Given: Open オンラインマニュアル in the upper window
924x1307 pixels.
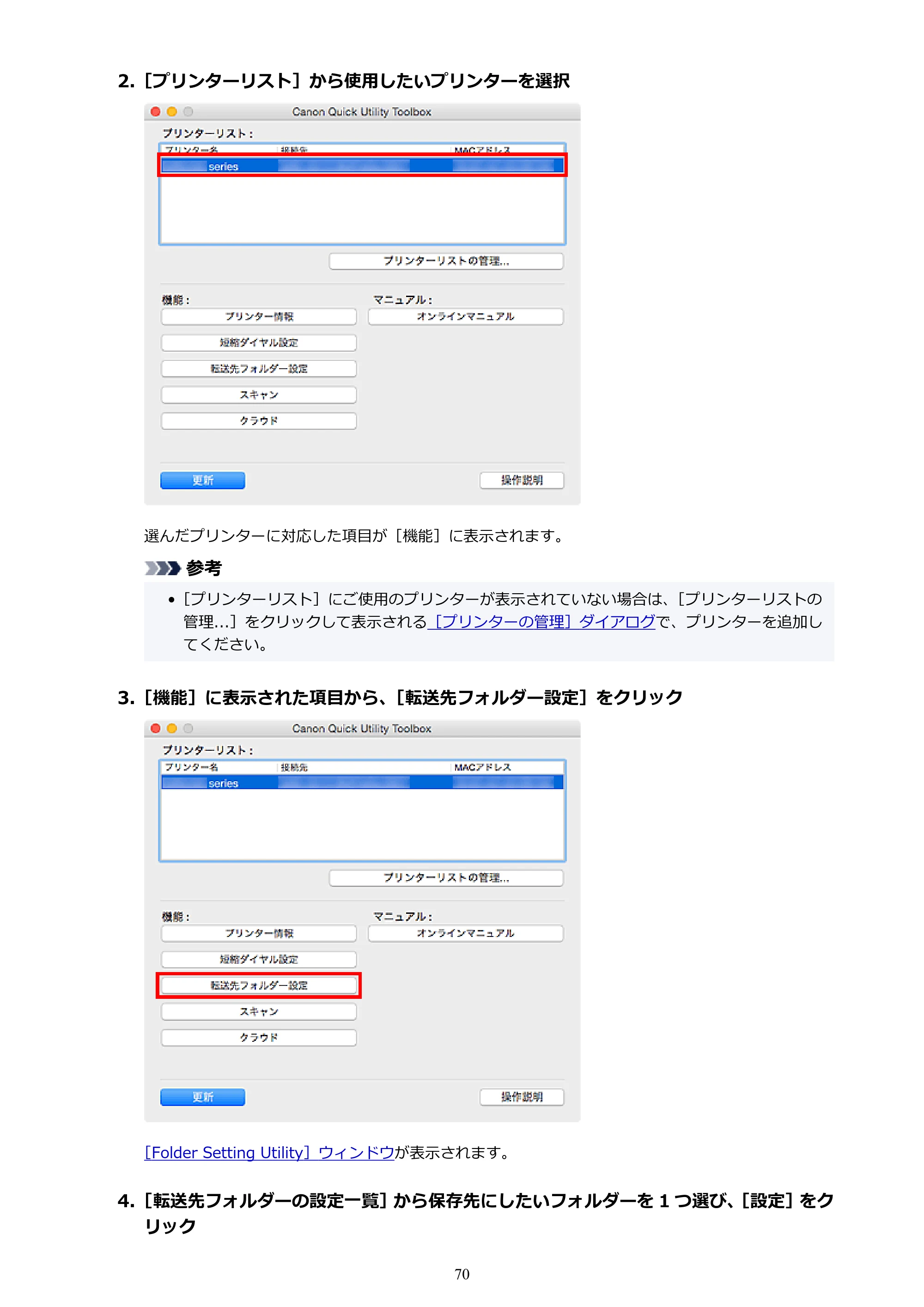Looking at the screenshot, I should 466,316.
